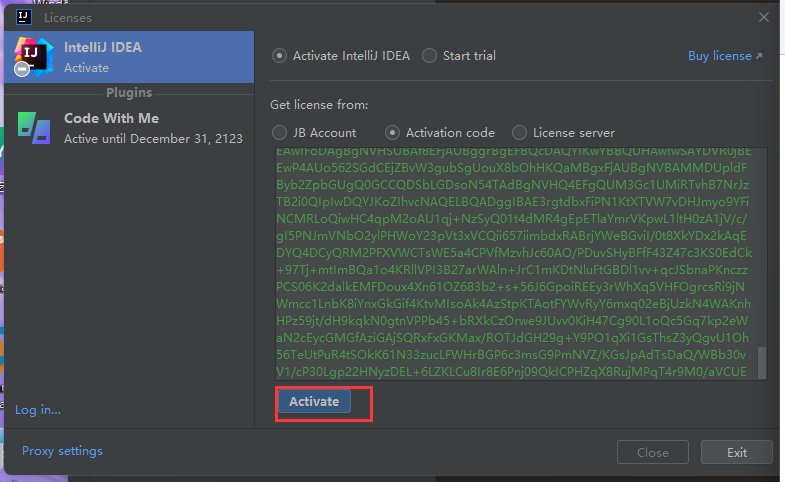This screenshot has height=482, width=785.
Task: Select IntelliJ IDEA Activate item in list
Action: [129, 57]
